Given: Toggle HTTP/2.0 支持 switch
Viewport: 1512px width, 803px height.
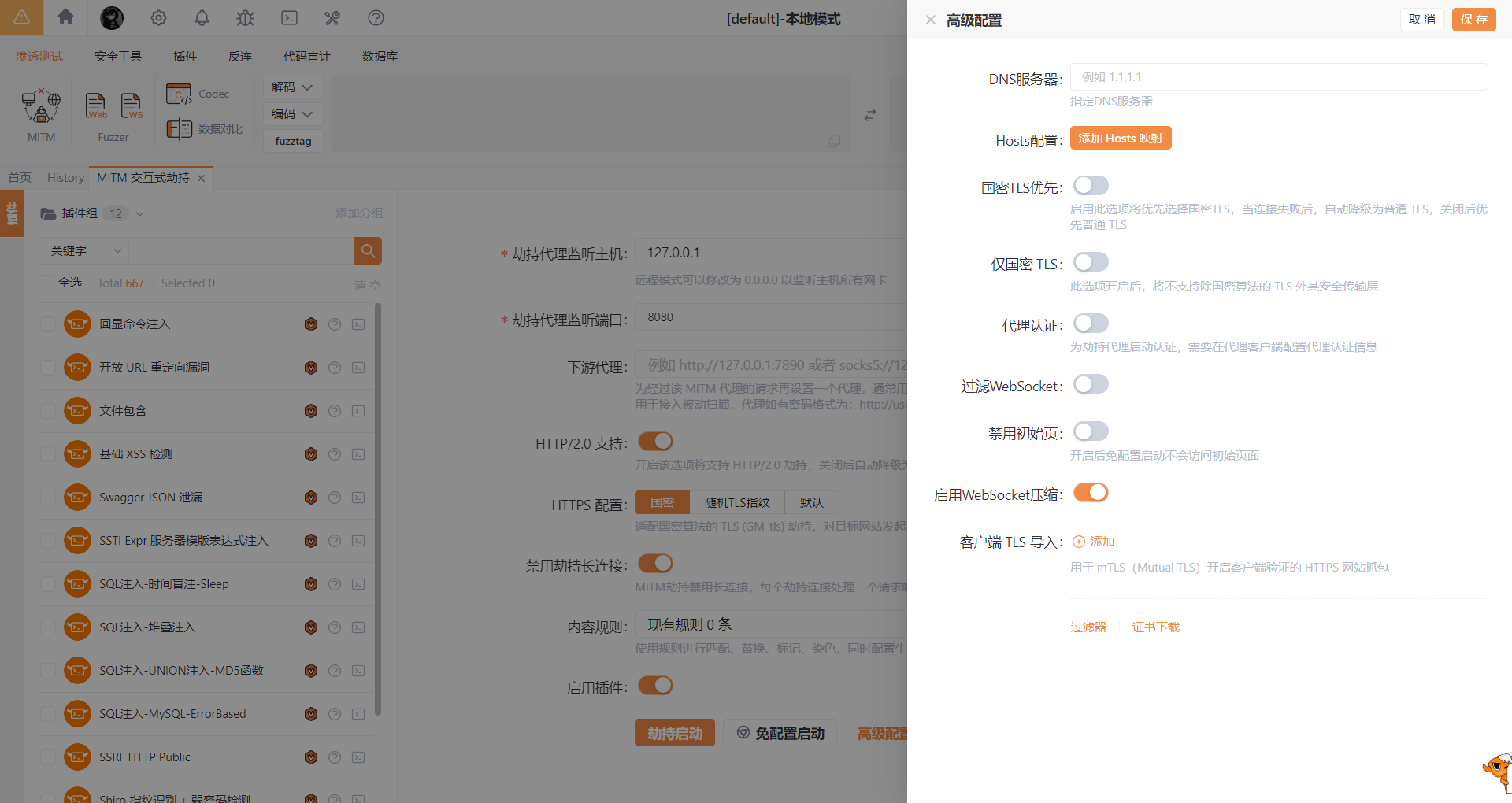Looking at the screenshot, I should point(655,442).
